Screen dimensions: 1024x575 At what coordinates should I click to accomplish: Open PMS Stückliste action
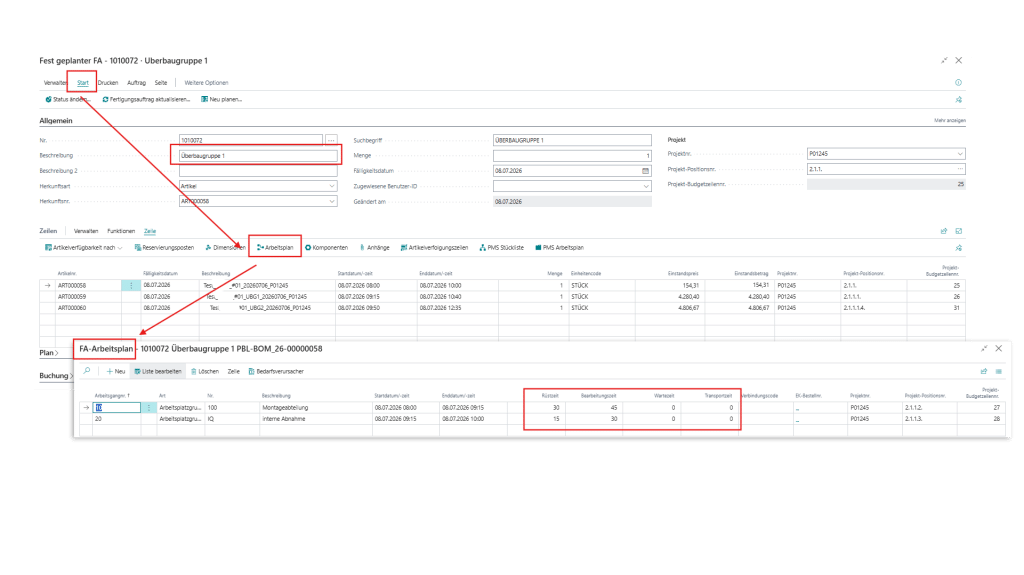pyautogui.click(x=502, y=248)
